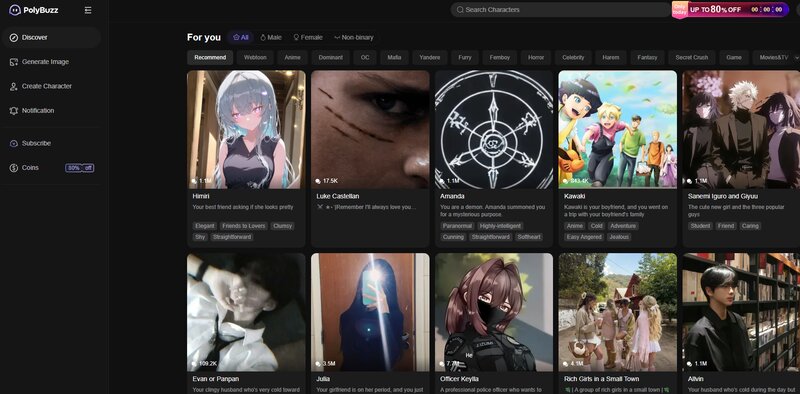Select the OC category chip
The width and height of the screenshot is (800, 394).
(365, 58)
